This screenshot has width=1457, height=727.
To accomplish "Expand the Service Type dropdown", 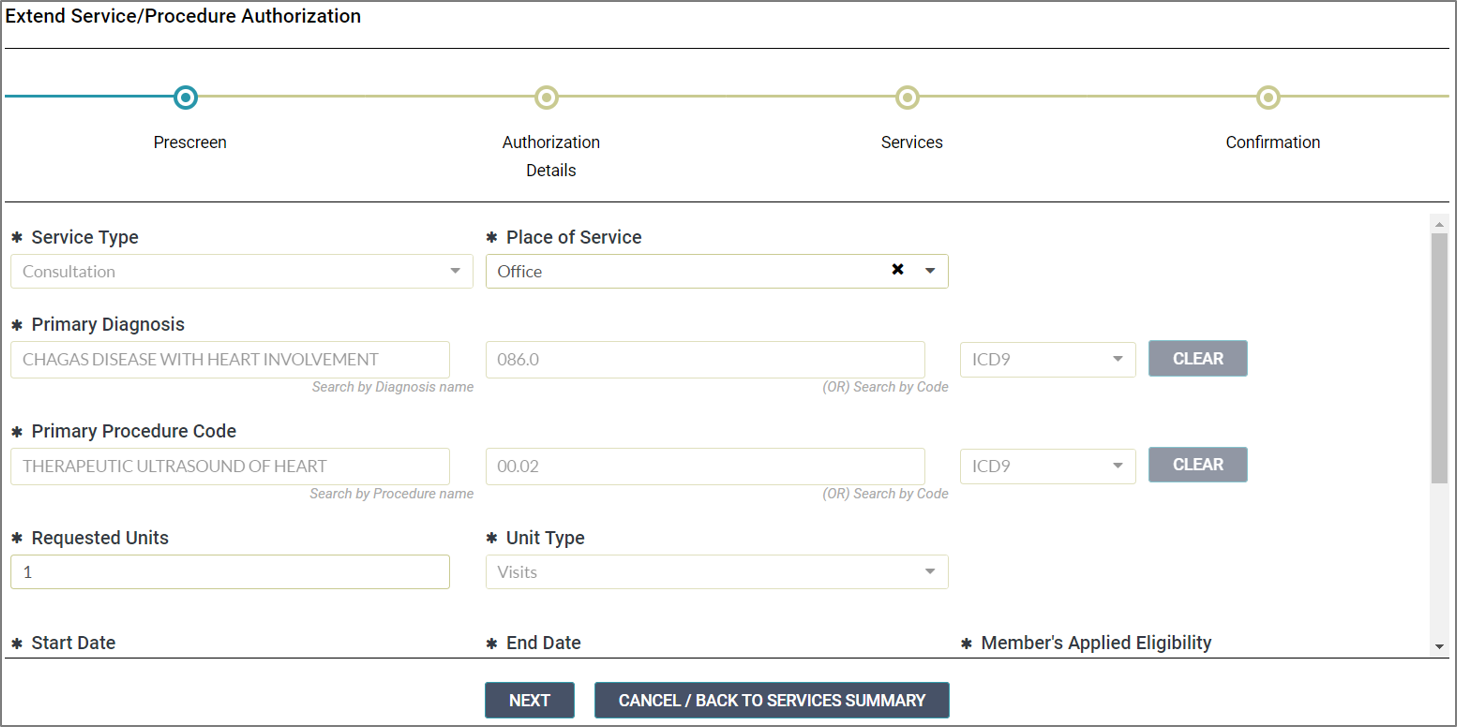I will pos(456,271).
